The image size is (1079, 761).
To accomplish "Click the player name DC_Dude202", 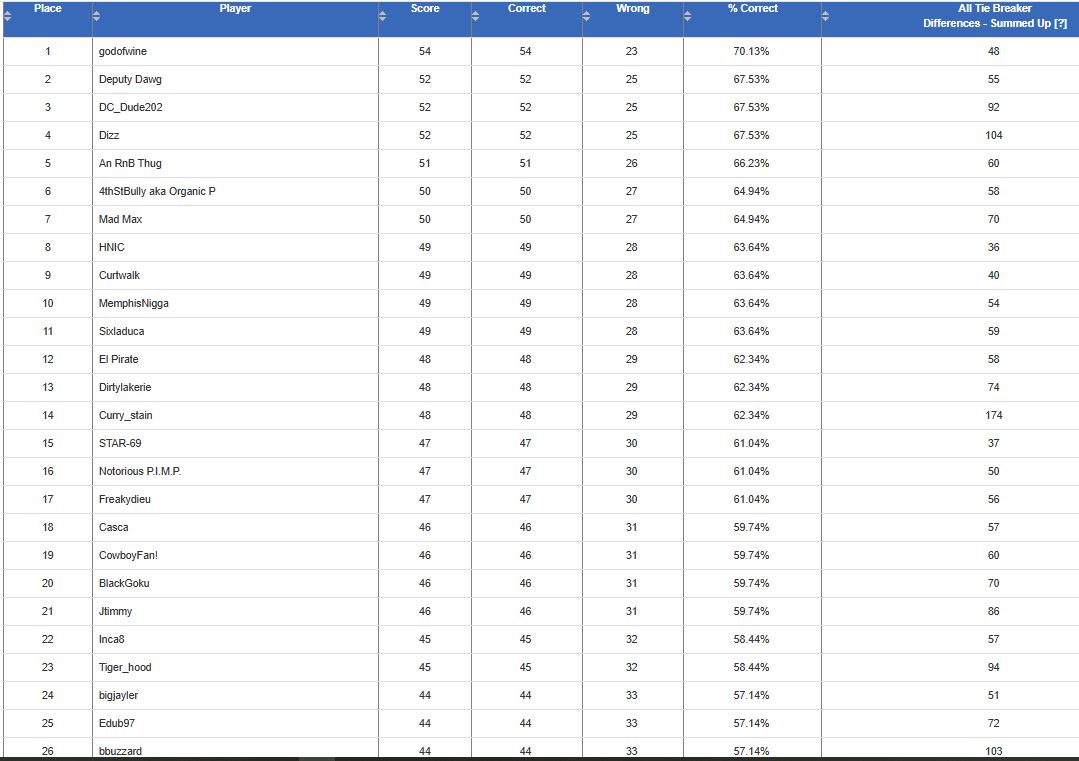I will 130,107.
